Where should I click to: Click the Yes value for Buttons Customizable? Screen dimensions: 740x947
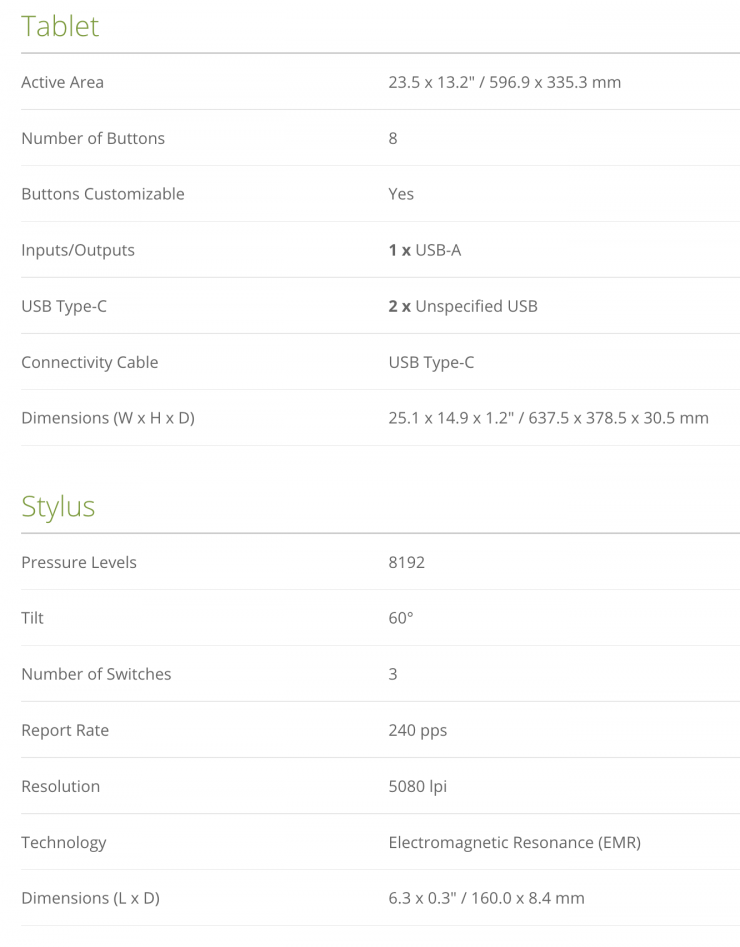pyautogui.click(x=401, y=194)
